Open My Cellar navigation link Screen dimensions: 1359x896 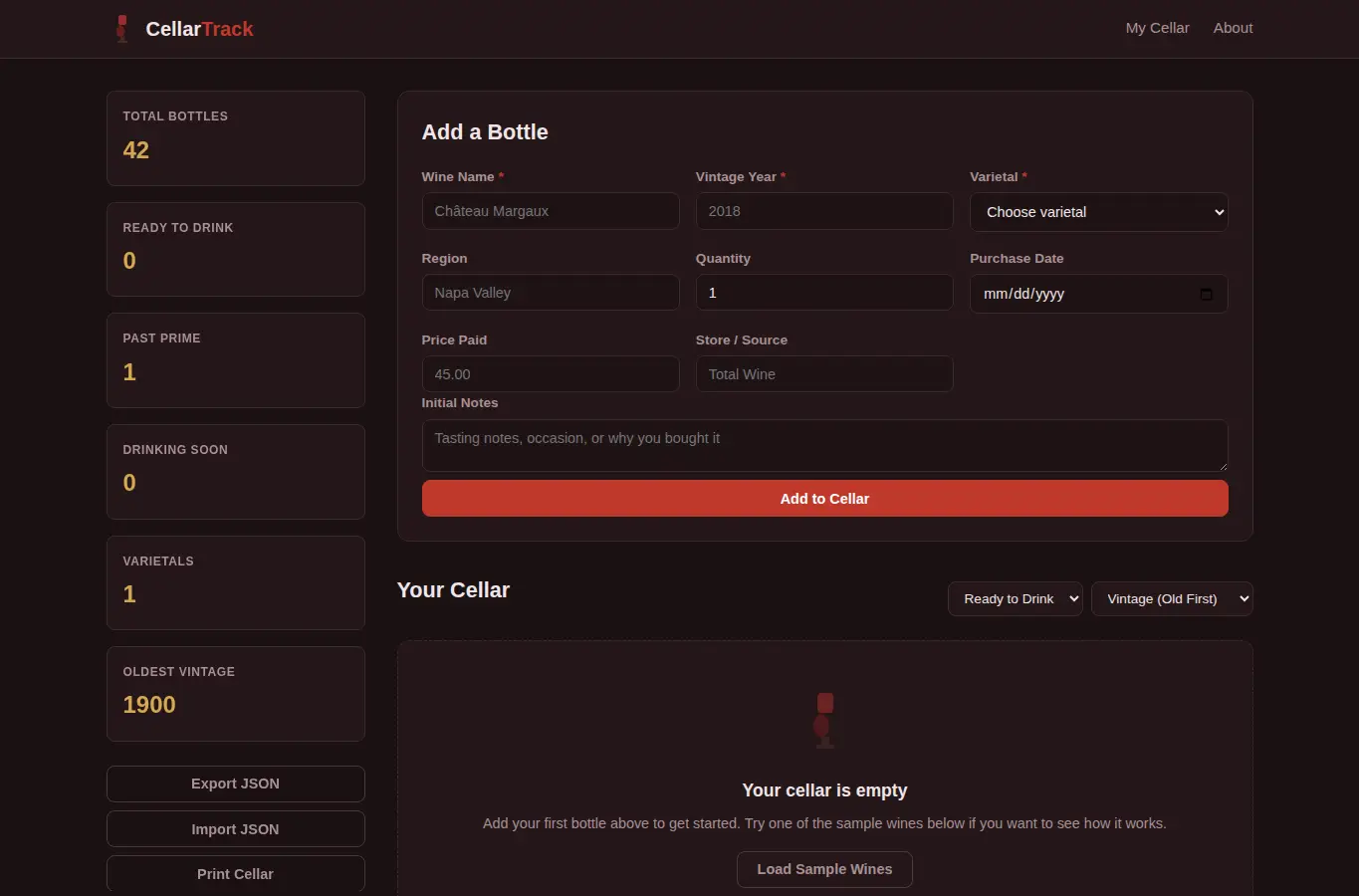click(x=1157, y=28)
